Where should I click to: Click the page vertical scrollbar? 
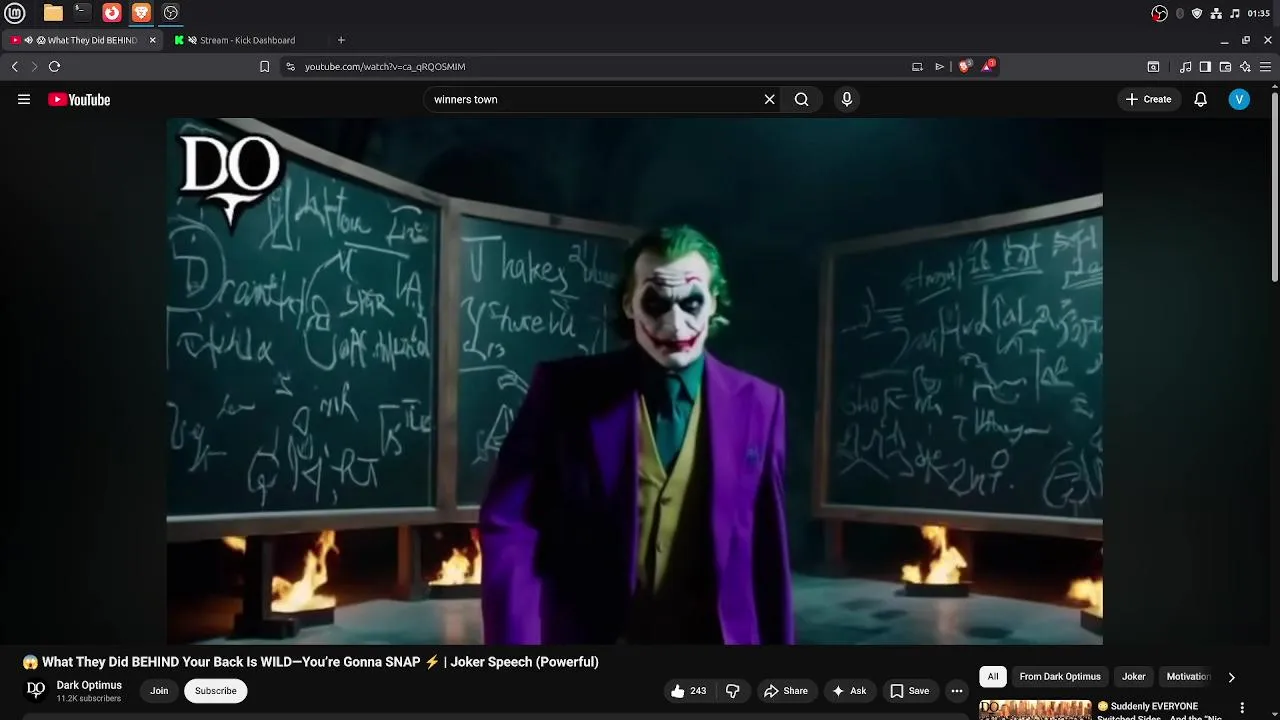[x=1274, y=187]
